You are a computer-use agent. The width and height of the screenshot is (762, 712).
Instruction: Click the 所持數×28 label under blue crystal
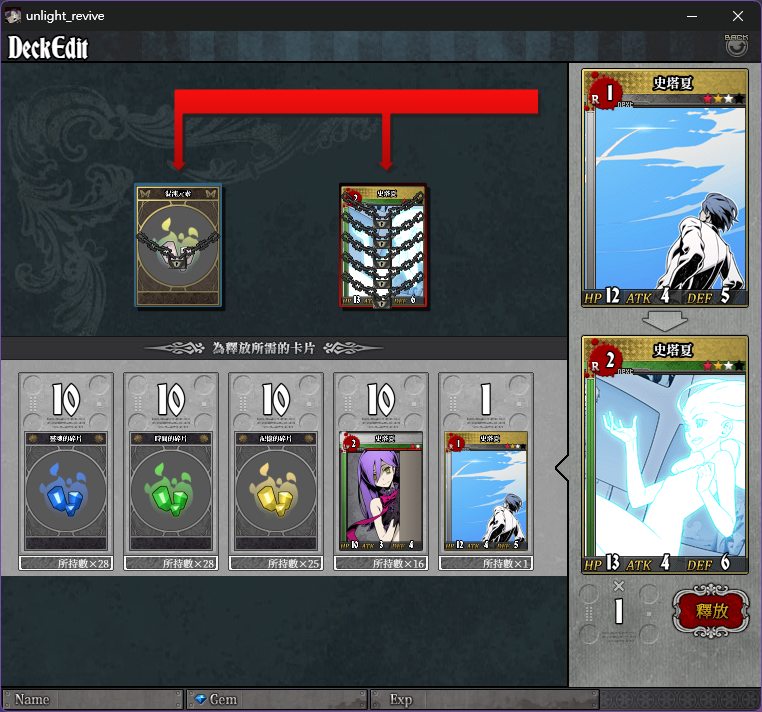pos(66,563)
